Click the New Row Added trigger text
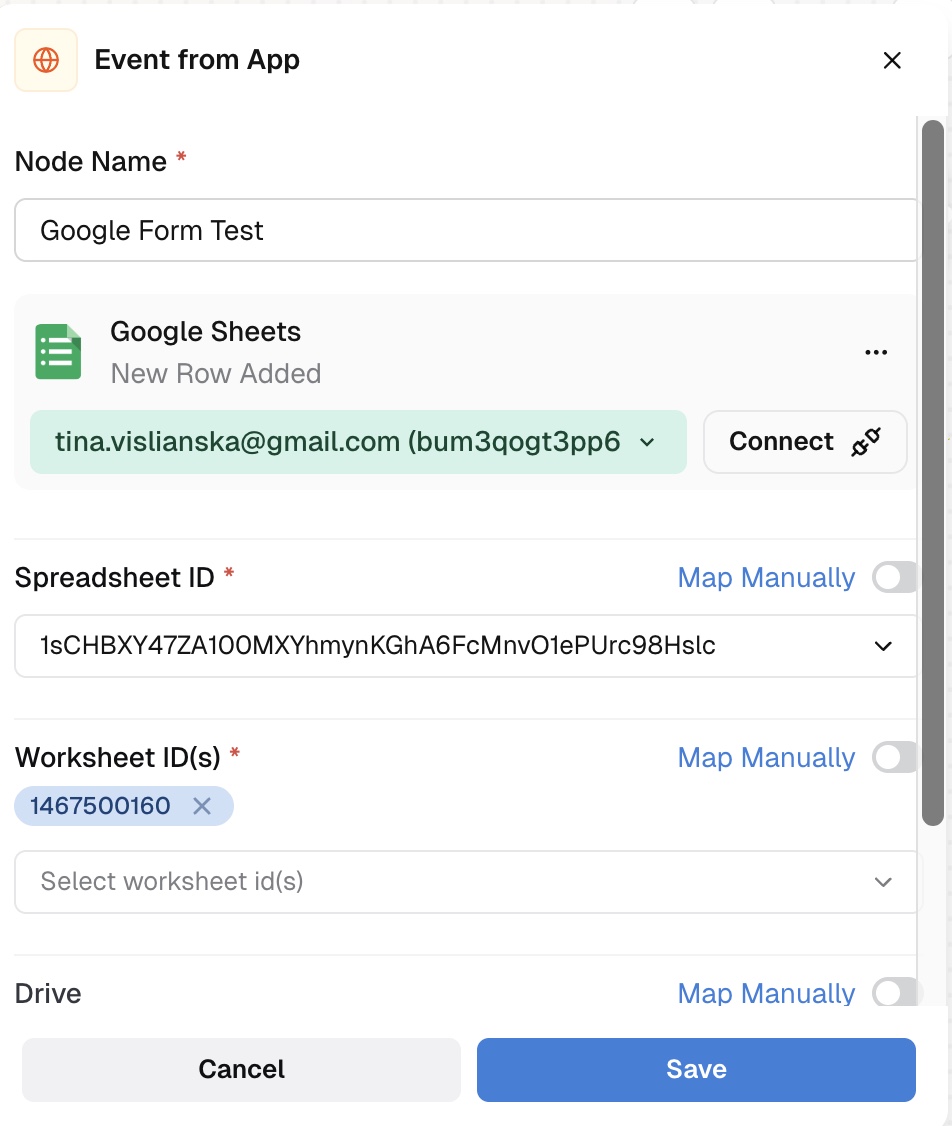The height and width of the screenshot is (1126, 952). click(x=215, y=373)
